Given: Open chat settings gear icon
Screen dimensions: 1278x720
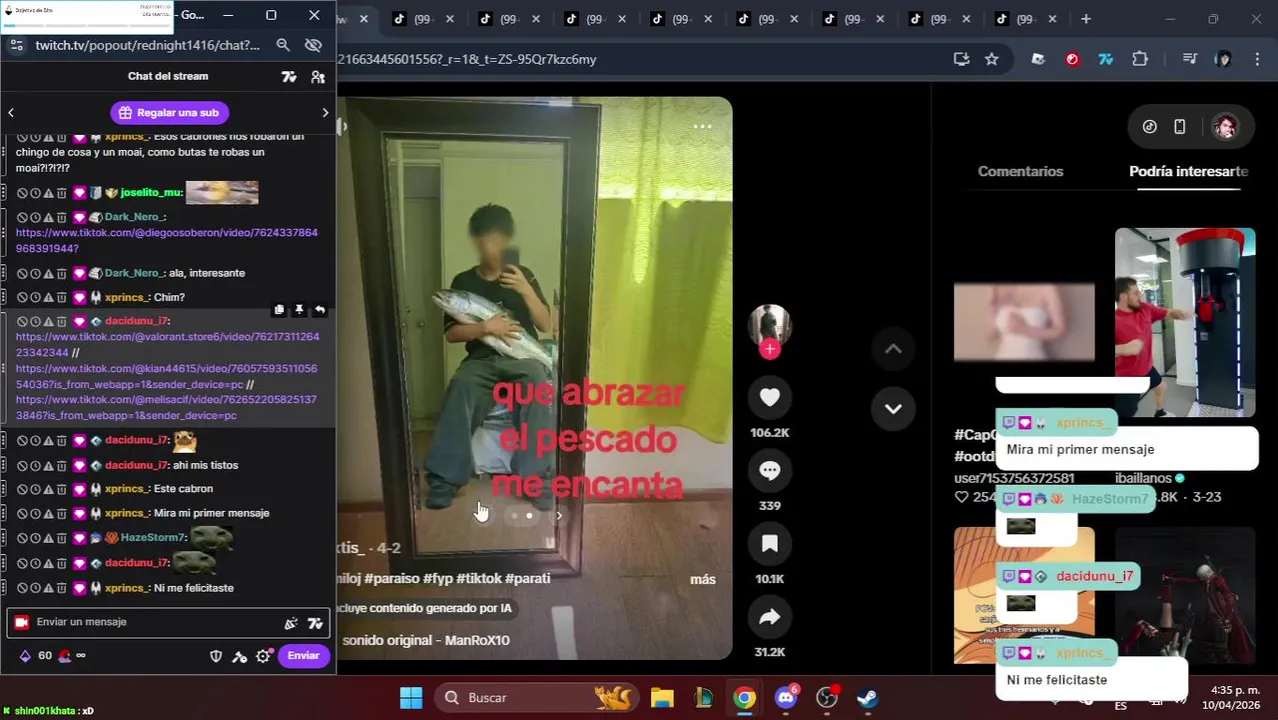Looking at the screenshot, I should point(263,656).
